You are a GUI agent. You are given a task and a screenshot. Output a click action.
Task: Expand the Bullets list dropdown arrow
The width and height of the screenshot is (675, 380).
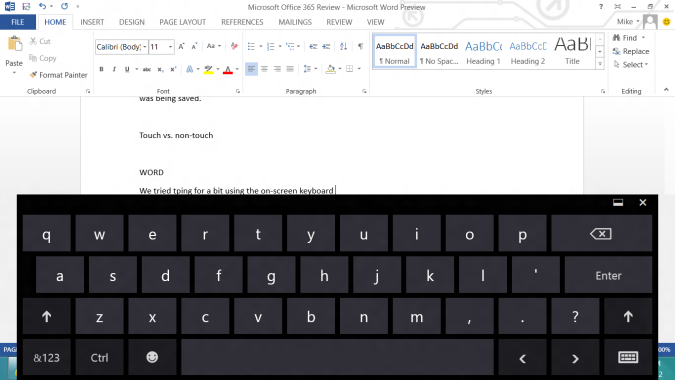pyautogui.click(x=260, y=46)
